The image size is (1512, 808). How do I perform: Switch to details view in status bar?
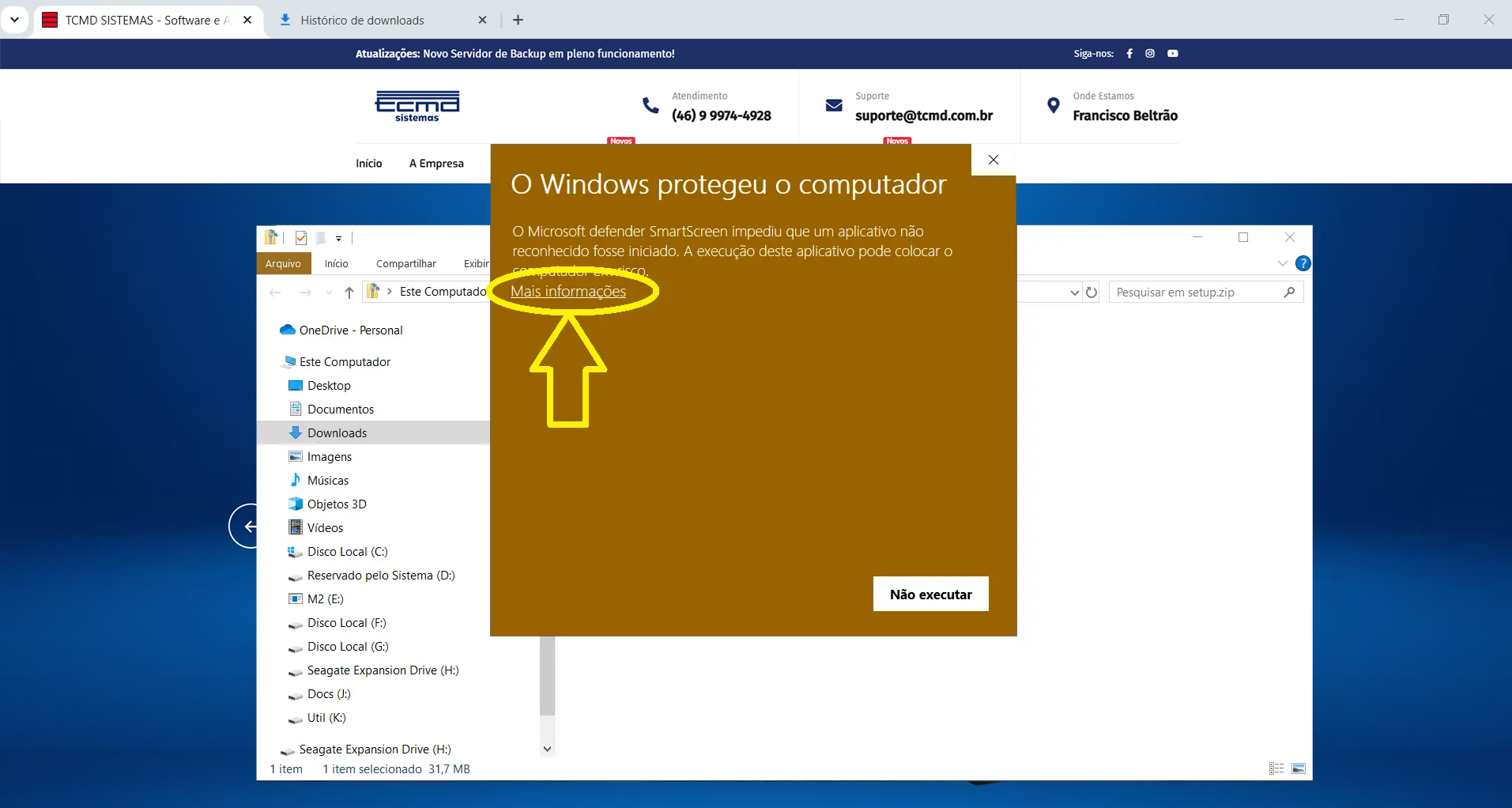click(1276, 768)
